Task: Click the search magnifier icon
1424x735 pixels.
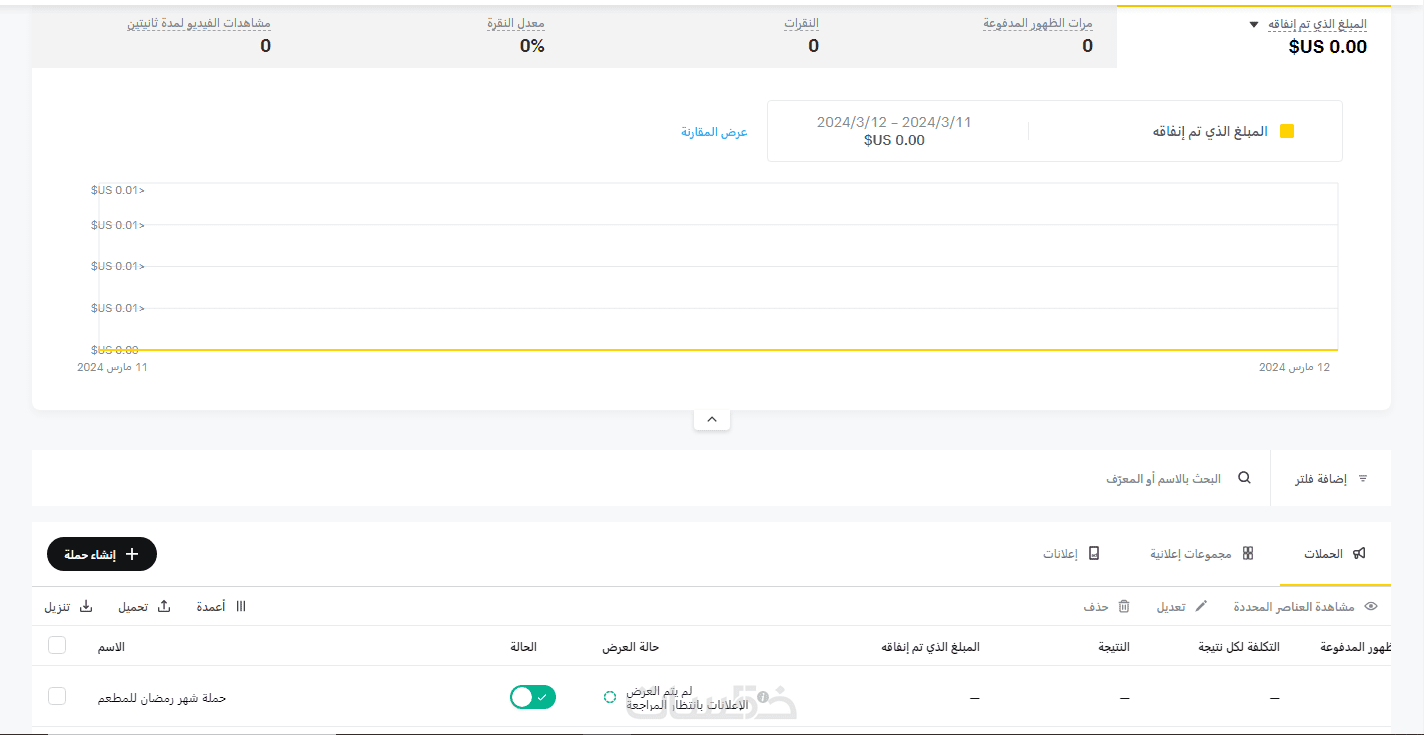Action: pos(1244,478)
